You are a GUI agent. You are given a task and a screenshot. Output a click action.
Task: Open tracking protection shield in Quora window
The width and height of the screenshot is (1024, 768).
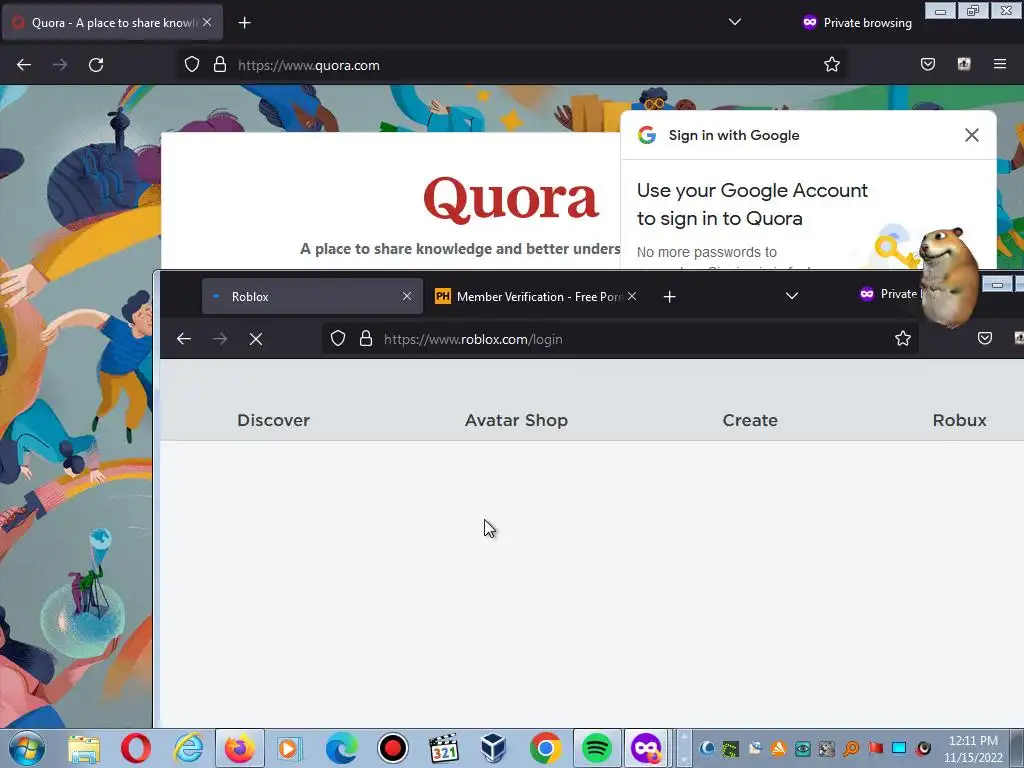coord(191,65)
